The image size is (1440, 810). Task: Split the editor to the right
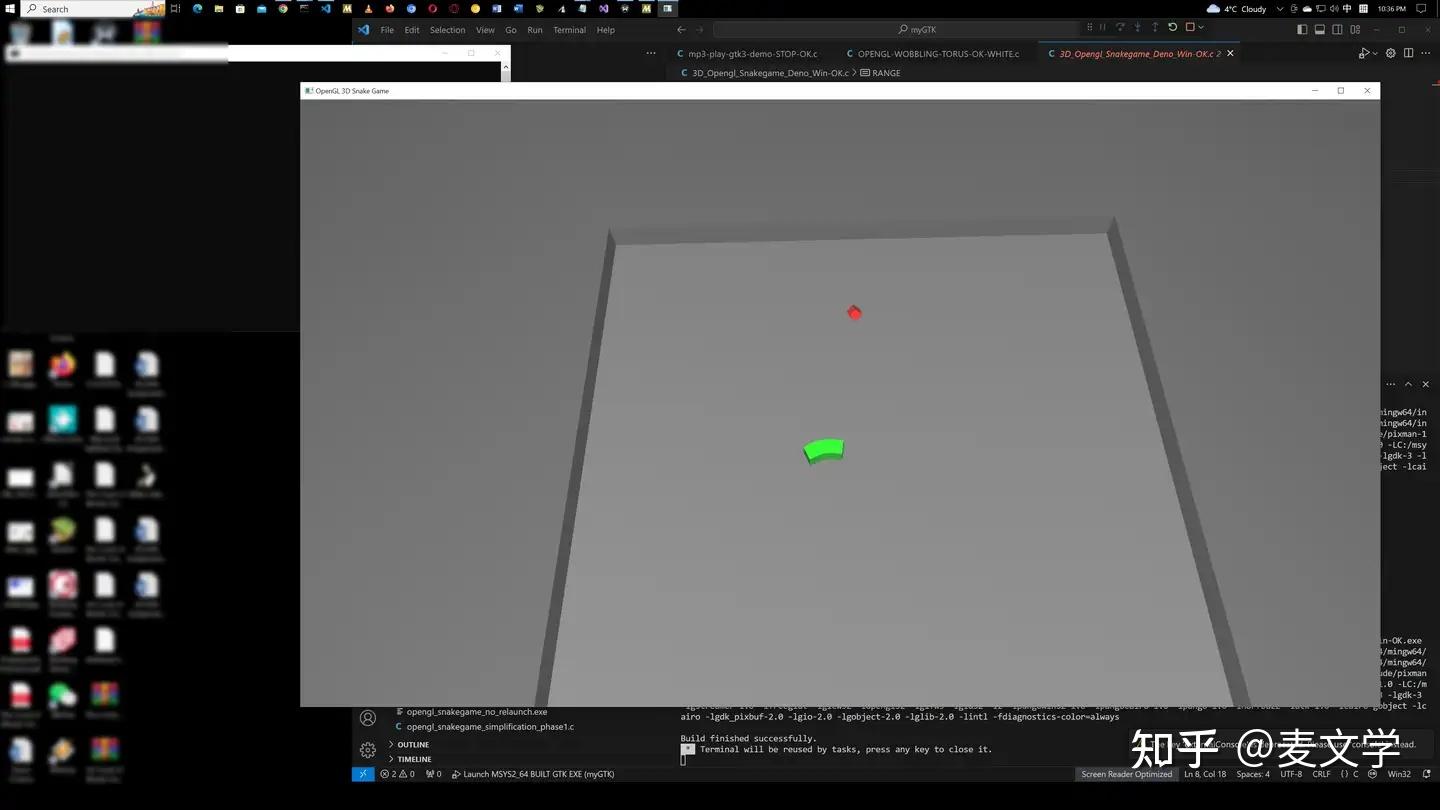click(x=1409, y=53)
